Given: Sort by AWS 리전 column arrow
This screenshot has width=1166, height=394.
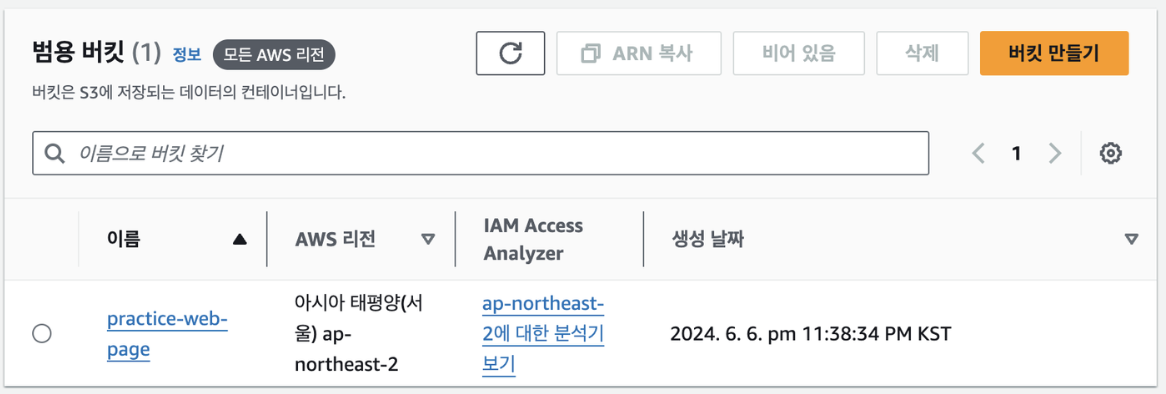Looking at the screenshot, I should coord(428,239).
